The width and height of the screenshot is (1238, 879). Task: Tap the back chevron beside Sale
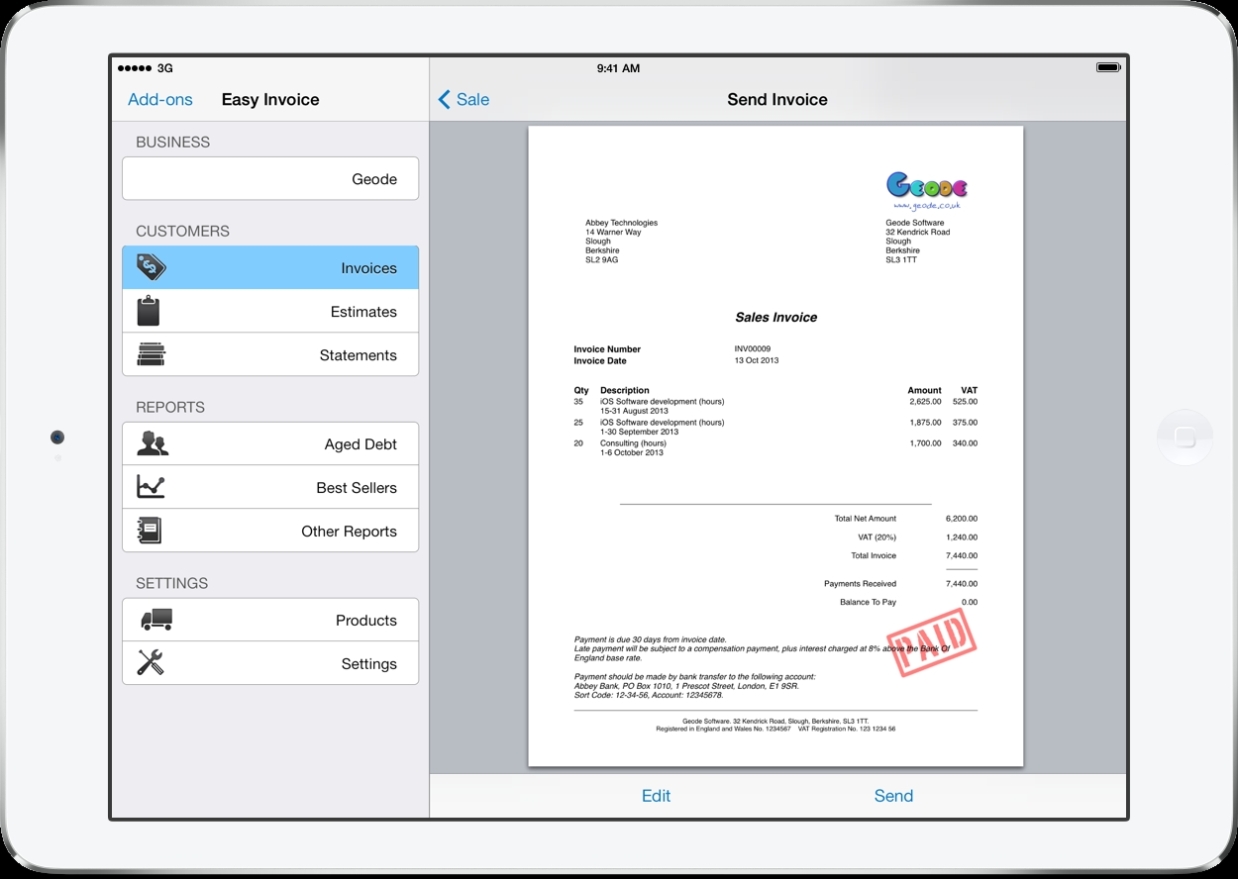click(444, 99)
